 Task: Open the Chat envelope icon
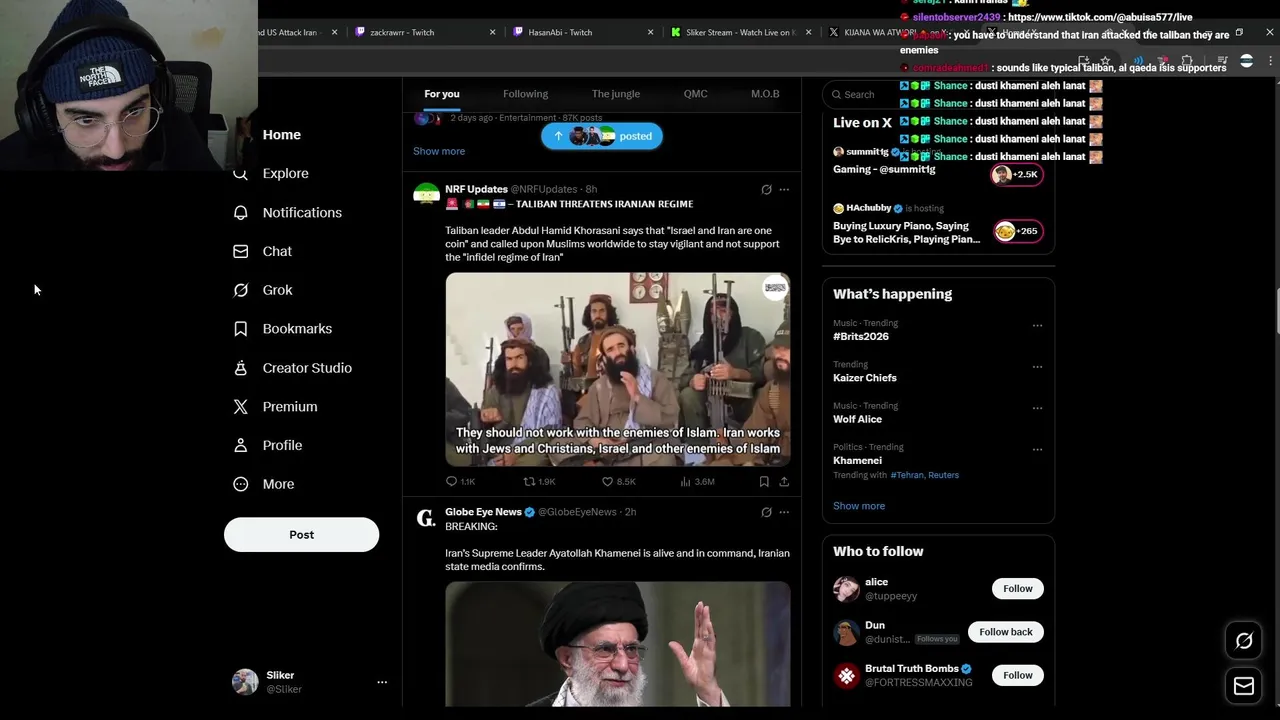tap(240, 252)
